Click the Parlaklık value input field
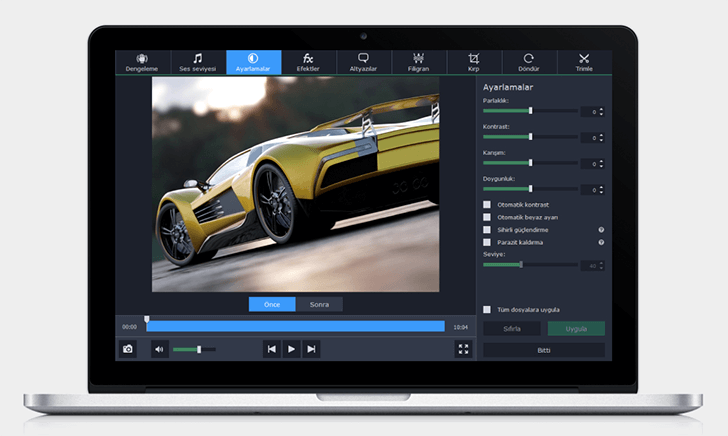The width and height of the screenshot is (728, 436). pos(590,111)
